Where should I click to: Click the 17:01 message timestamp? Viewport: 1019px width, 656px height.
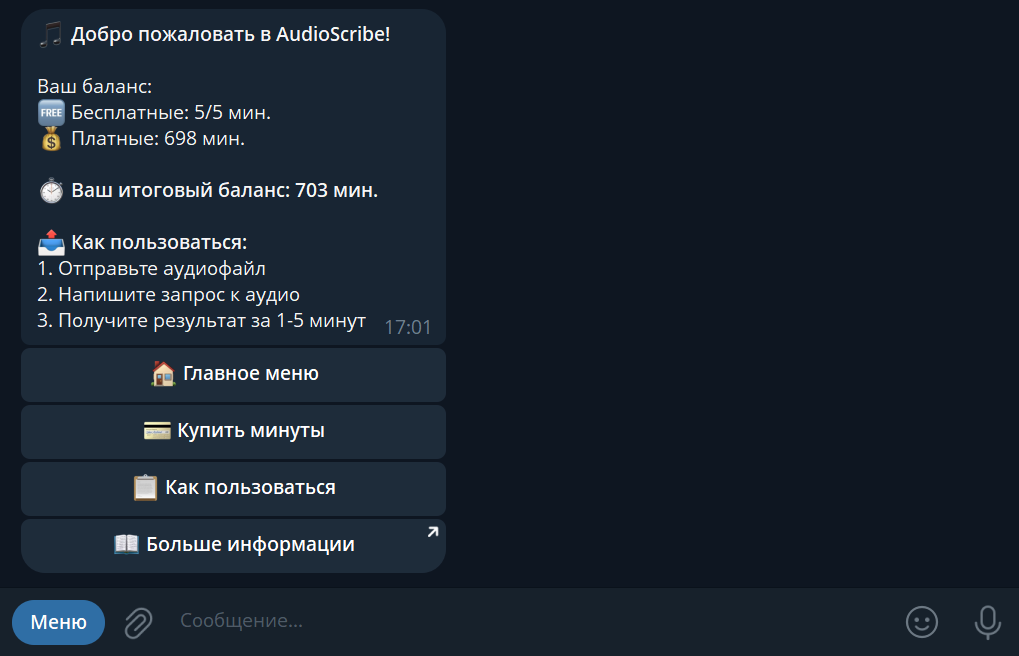click(408, 326)
